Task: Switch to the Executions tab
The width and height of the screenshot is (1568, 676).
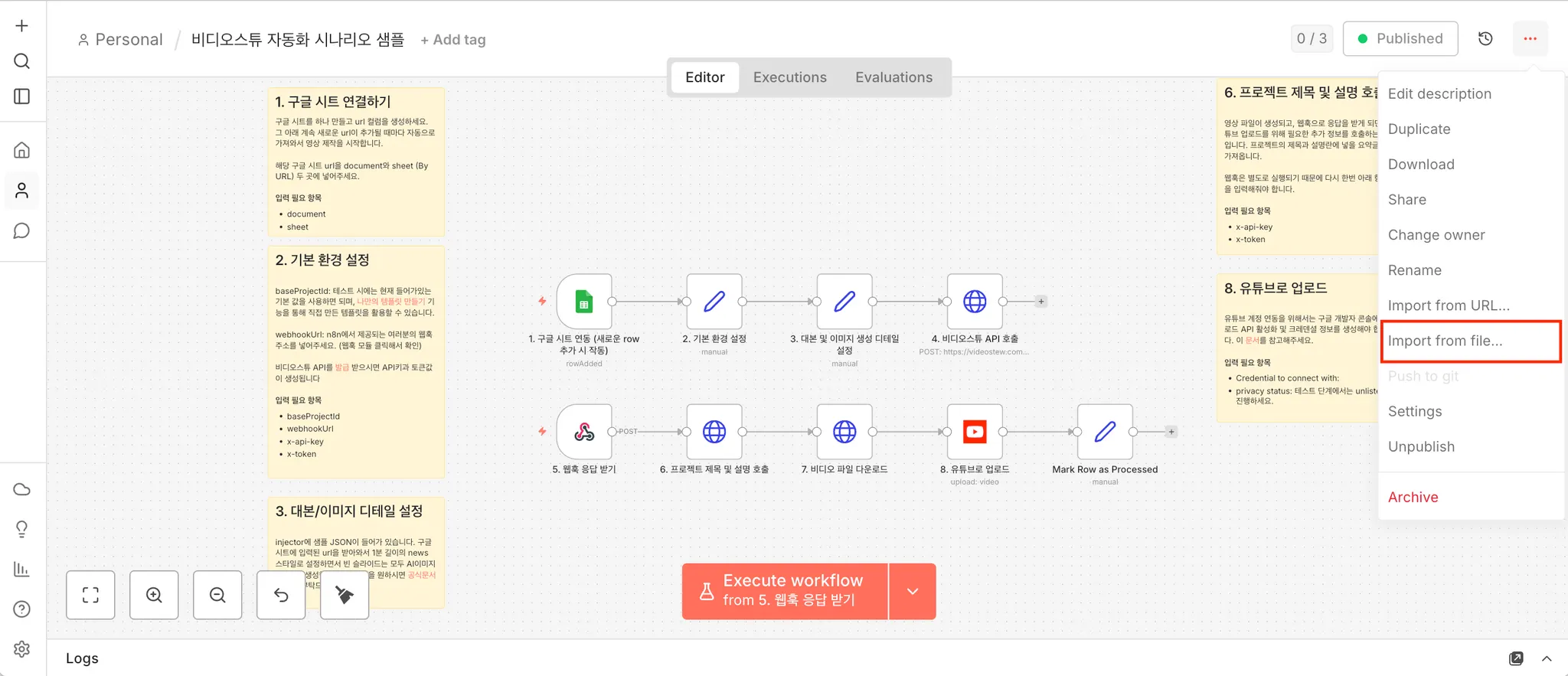Action: coord(789,77)
